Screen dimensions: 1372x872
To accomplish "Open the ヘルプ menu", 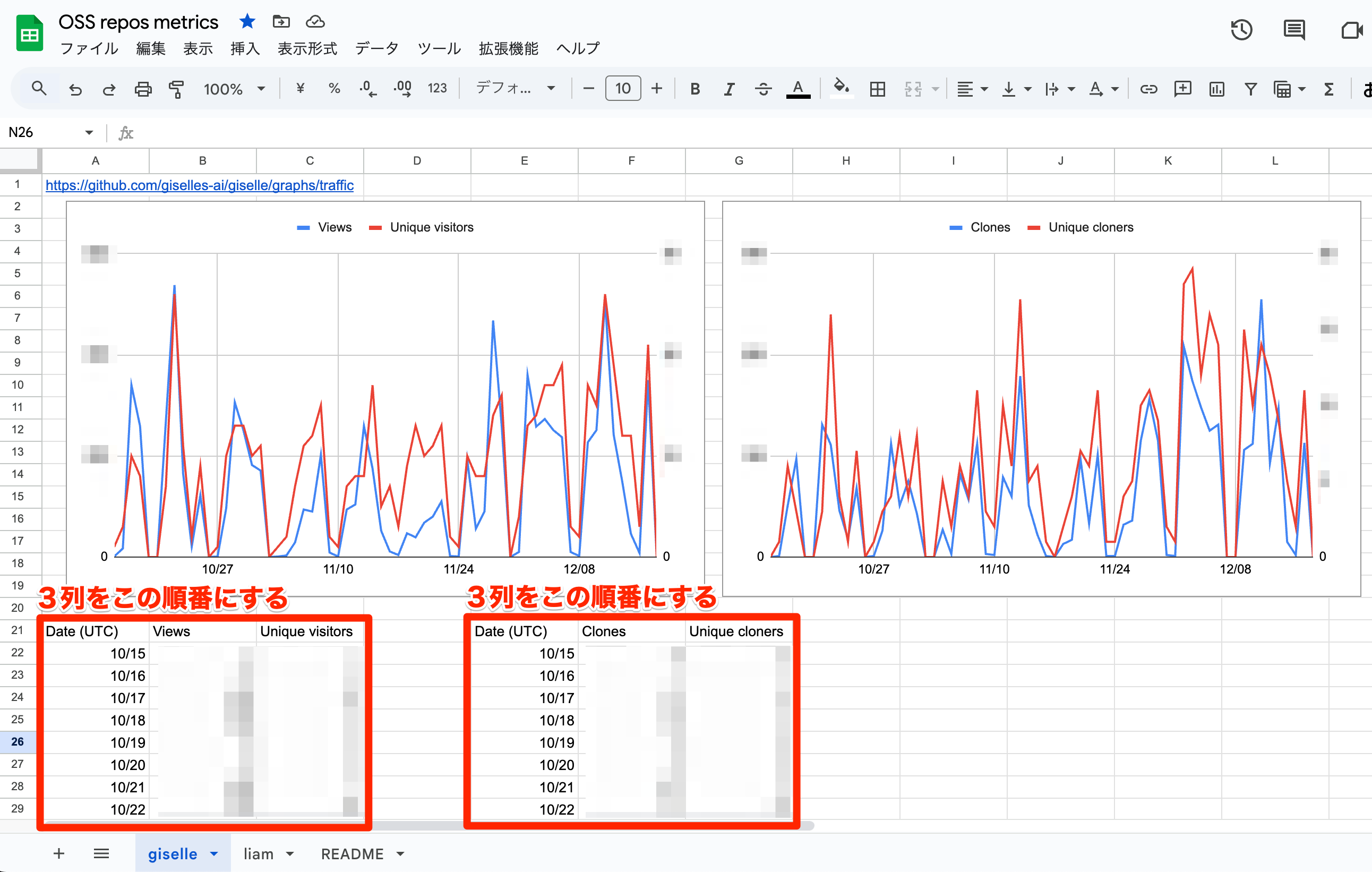I will tap(578, 48).
